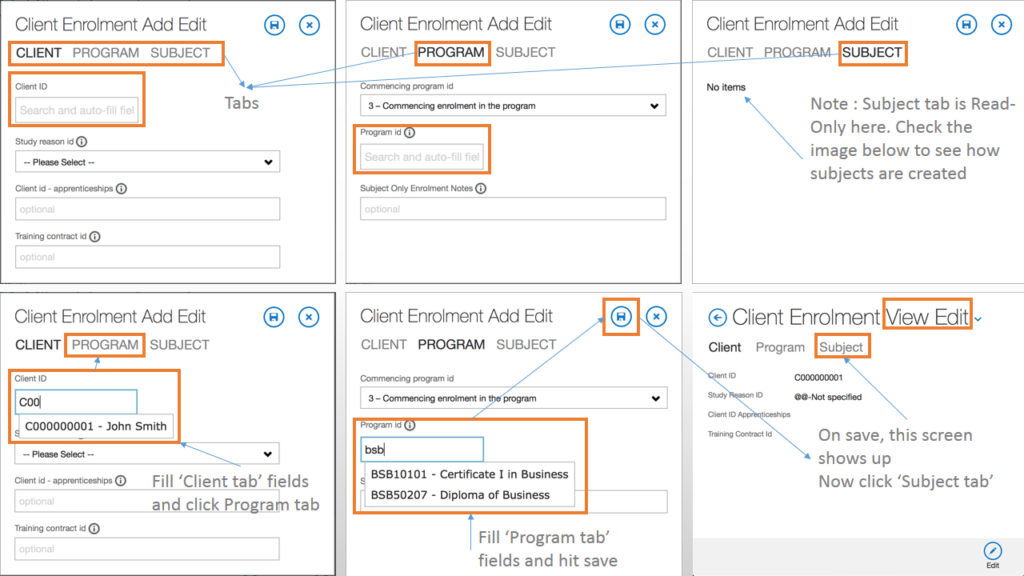Switch to Subject tab in View Edit screen
Viewport: 1024px width, 576px height.
click(840, 347)
